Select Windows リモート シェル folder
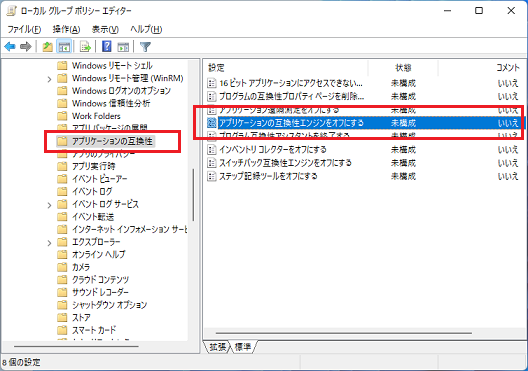The image size is (528, 371). click(112, 65)
